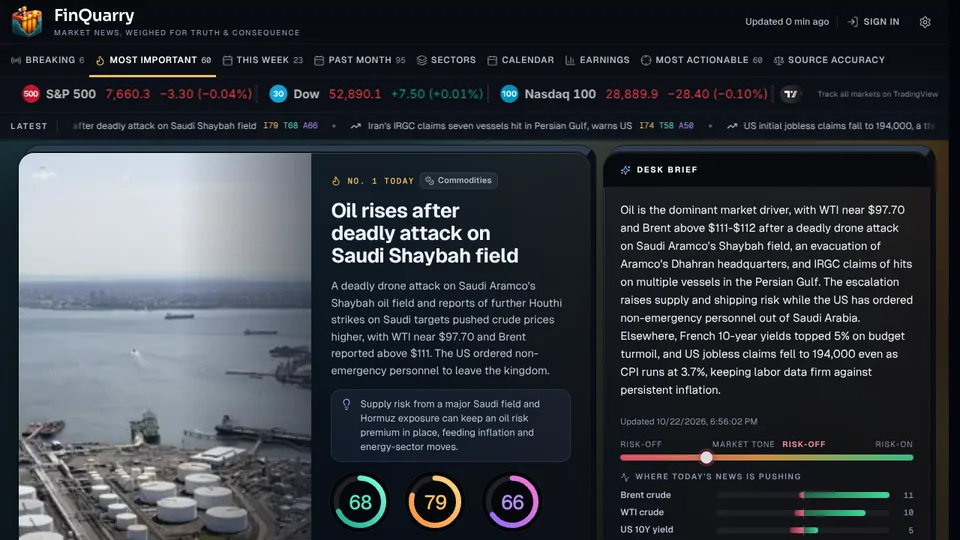The height and width of the screenshot is (540, 960).
Task: Click the Dow value 52,890.1
Action: click(354, 94)
